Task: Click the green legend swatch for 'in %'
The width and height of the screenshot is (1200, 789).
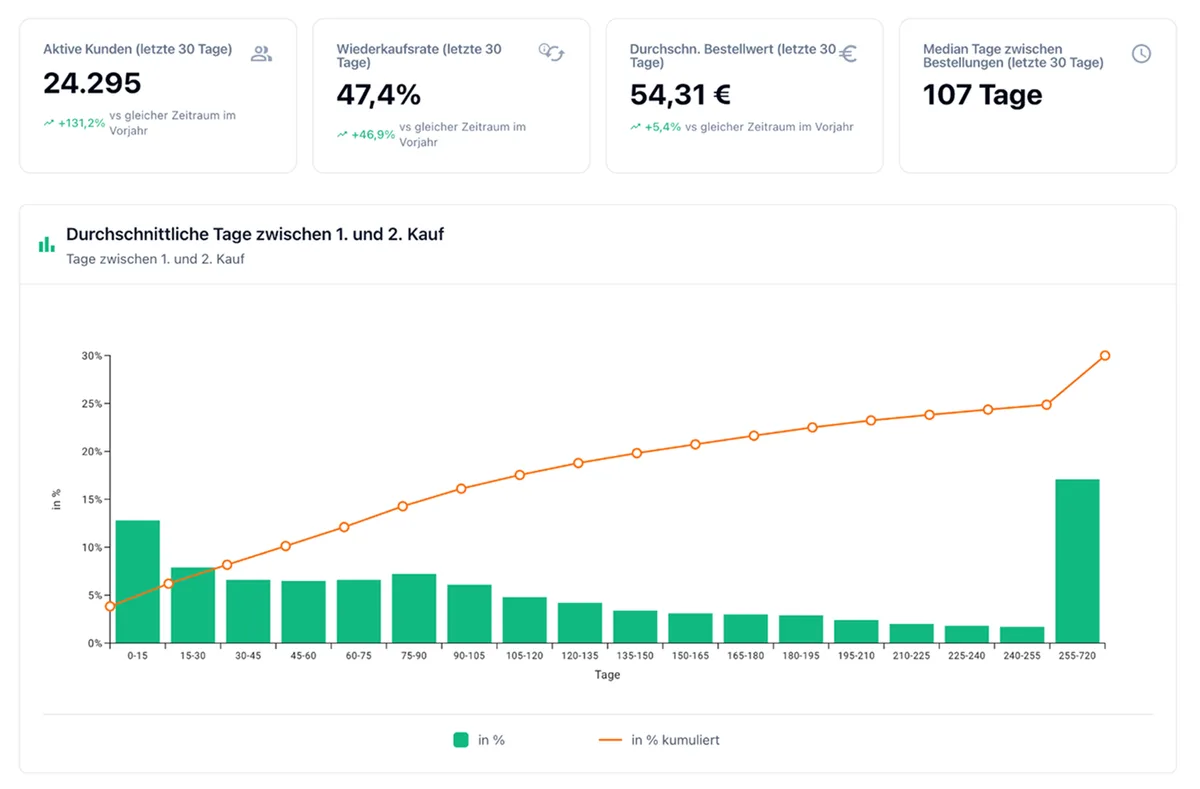Action: tap(461, 740)
